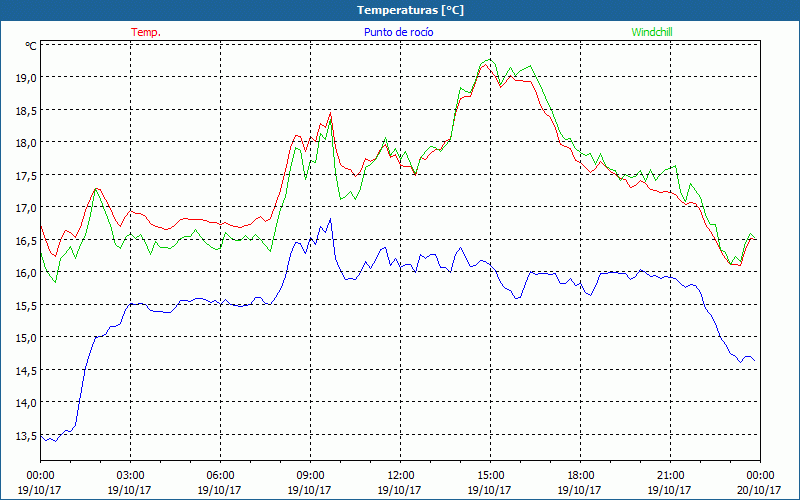Click the 03:00 time axis label
Screen dimensions: 800x500
click(x=130, y=476)
